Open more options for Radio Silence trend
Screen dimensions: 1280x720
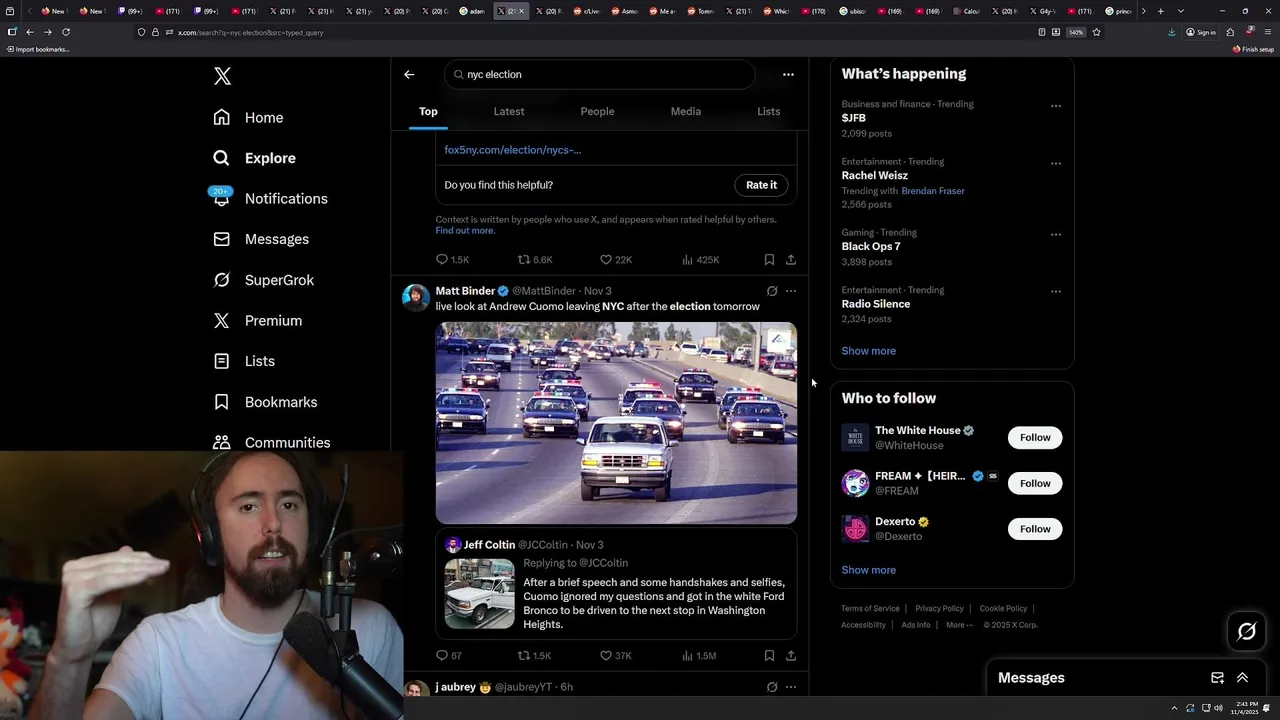tap(1055, 292)
